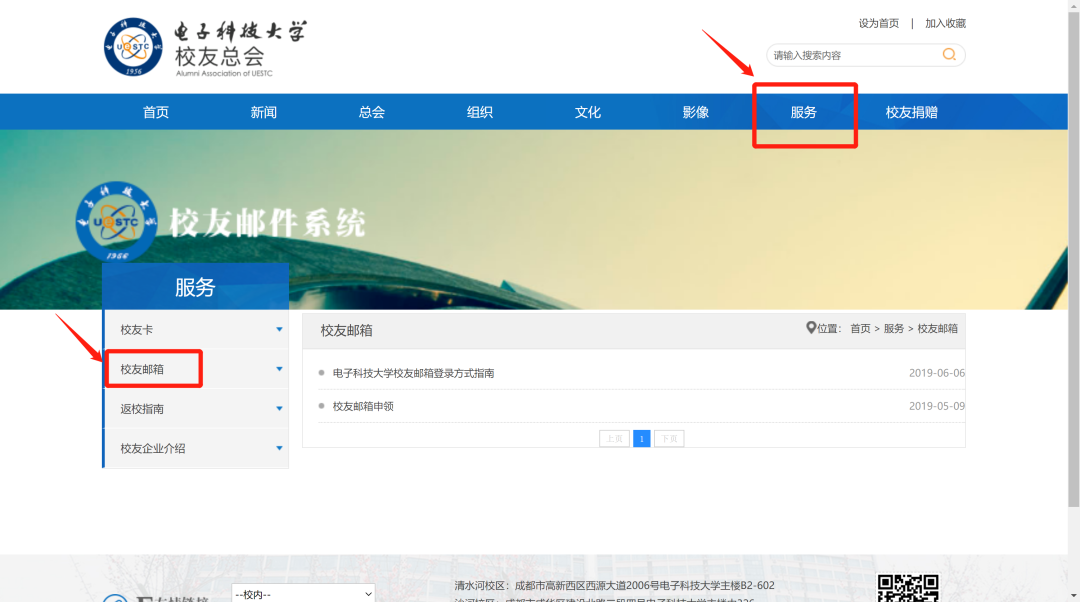Open the 校友邮箱申领 article
Viewport: 1080px width, 602px height.
[363, 406]
